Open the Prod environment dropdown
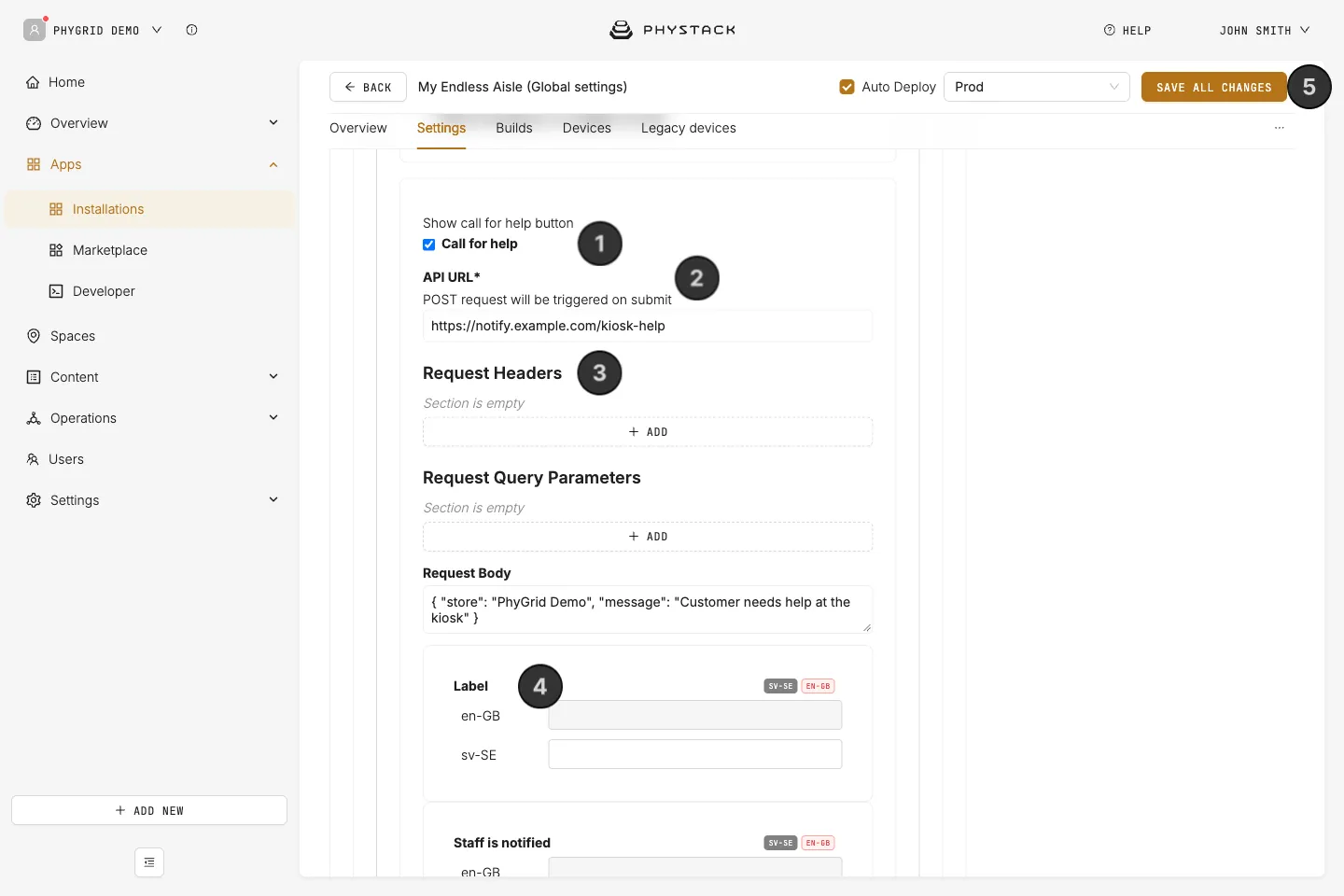 click(1037, 87)
